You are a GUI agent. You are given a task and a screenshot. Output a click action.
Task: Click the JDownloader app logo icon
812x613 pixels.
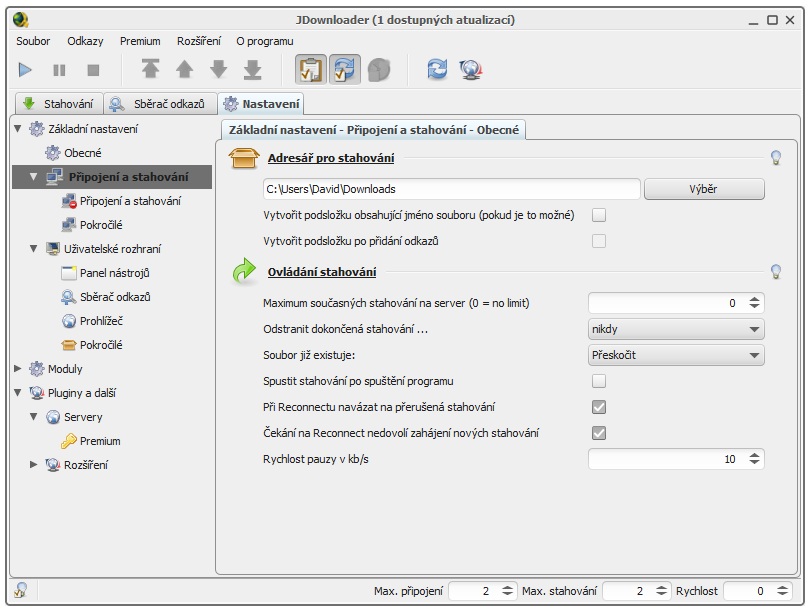click(x=21, y=20)
